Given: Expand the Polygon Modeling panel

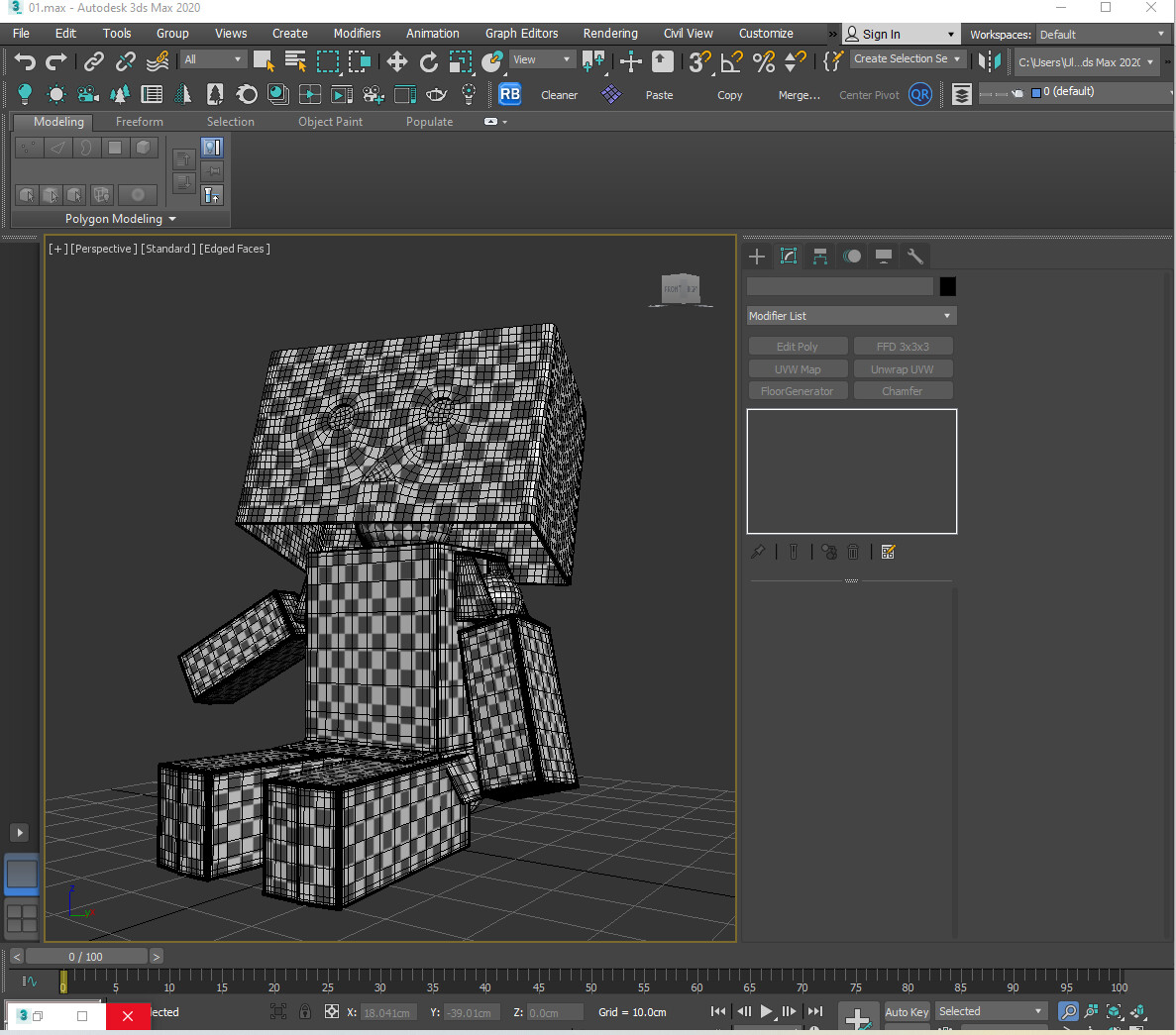Looking at the screenshot, I should click(x=121, y=219).
